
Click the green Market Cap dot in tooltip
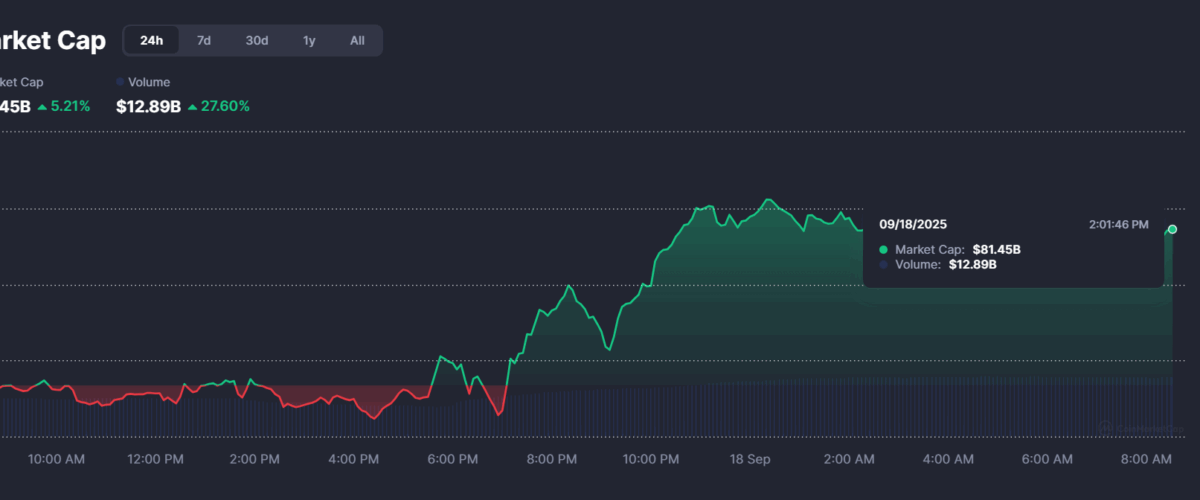[883, 249]
